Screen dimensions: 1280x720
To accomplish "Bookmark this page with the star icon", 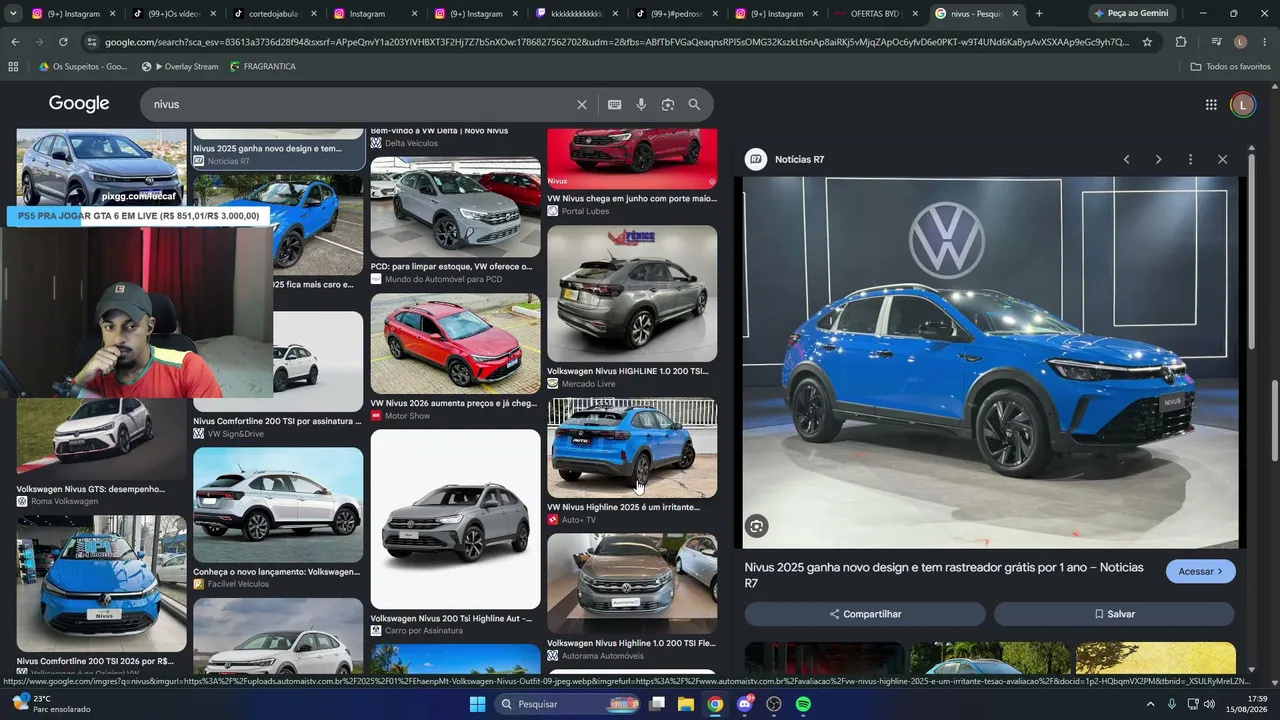I will (1147, 42).
